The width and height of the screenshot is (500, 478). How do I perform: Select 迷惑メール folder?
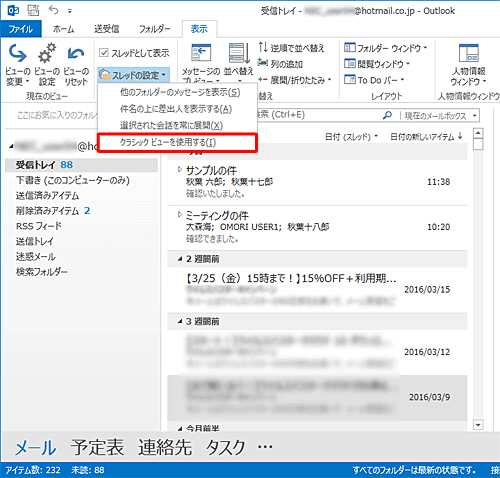pos(36,256)
